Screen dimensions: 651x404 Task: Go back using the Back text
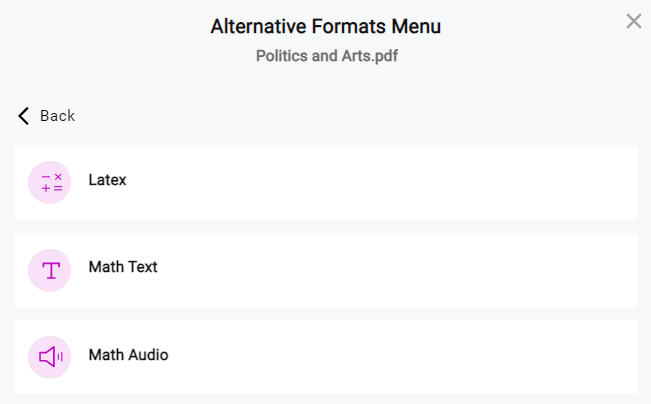57,116
